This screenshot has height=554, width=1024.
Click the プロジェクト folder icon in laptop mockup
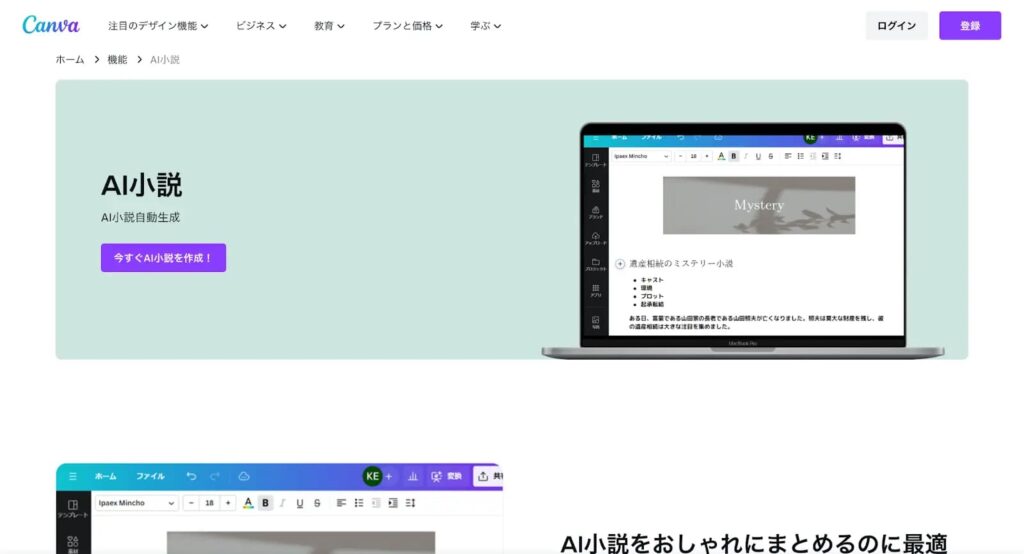coord(596,265)
